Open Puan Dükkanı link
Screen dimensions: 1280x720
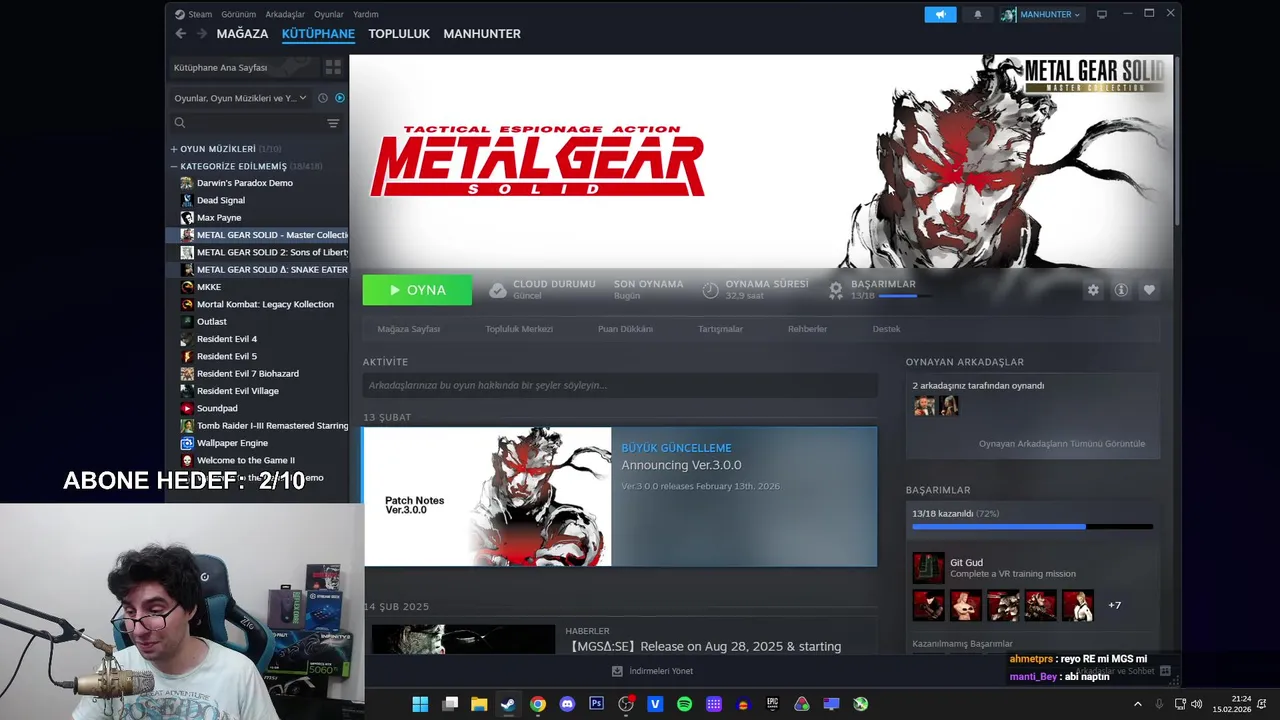click(x=625, y=329)
